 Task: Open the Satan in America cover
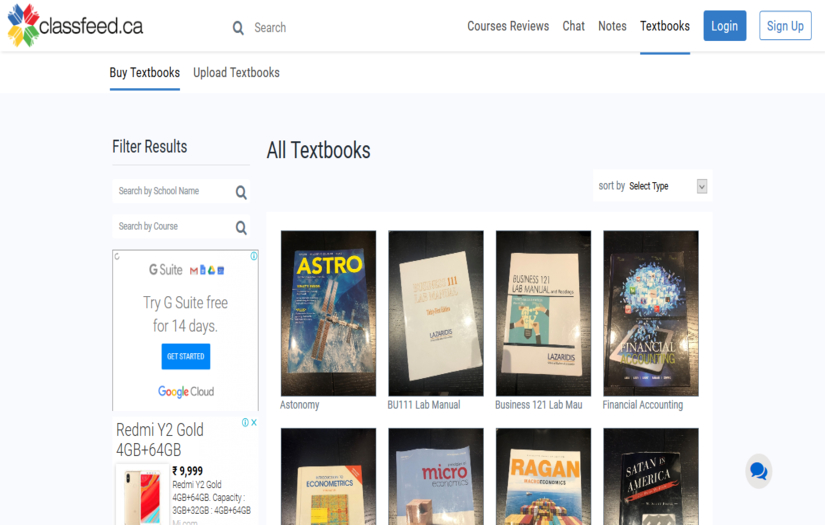tap(651, 477)
